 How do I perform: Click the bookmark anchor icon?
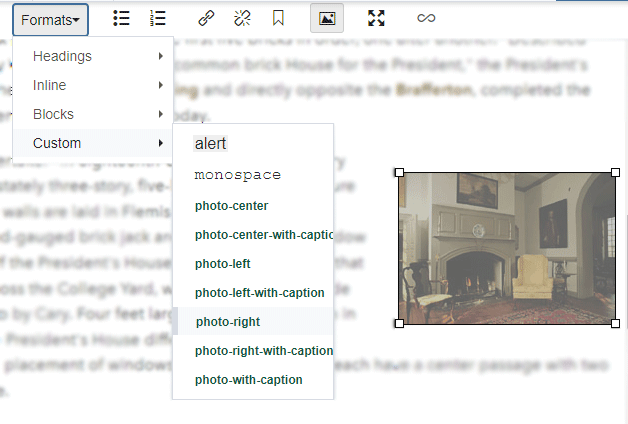click(278, 18)
